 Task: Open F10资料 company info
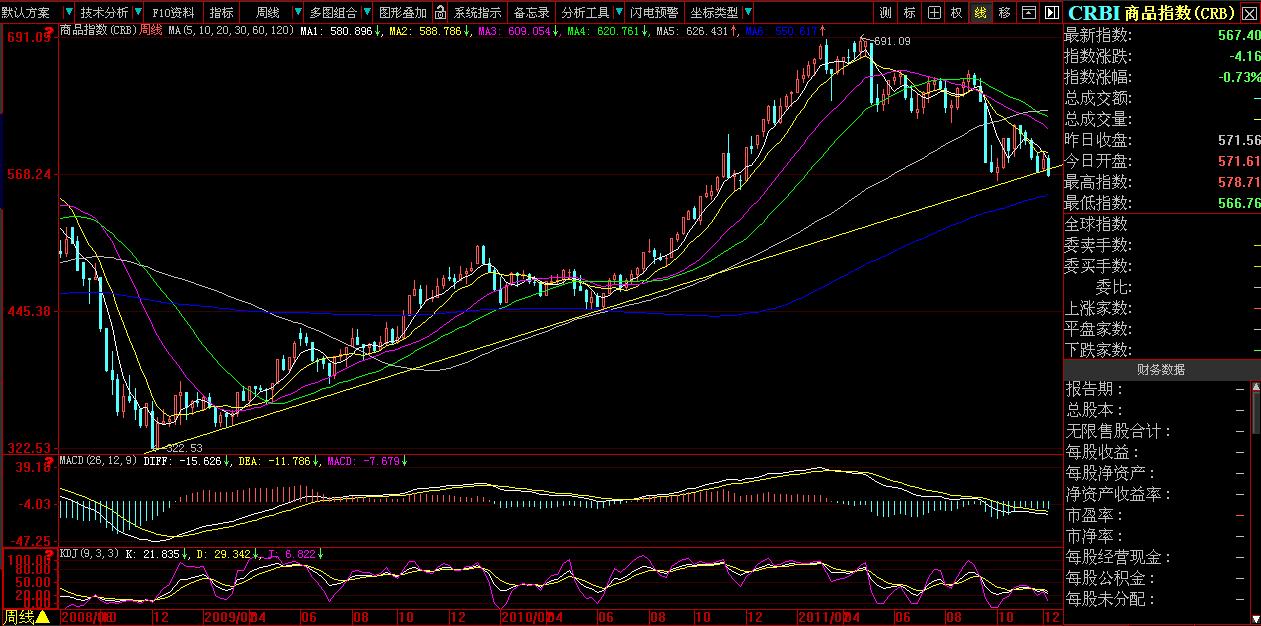[174, 13]
